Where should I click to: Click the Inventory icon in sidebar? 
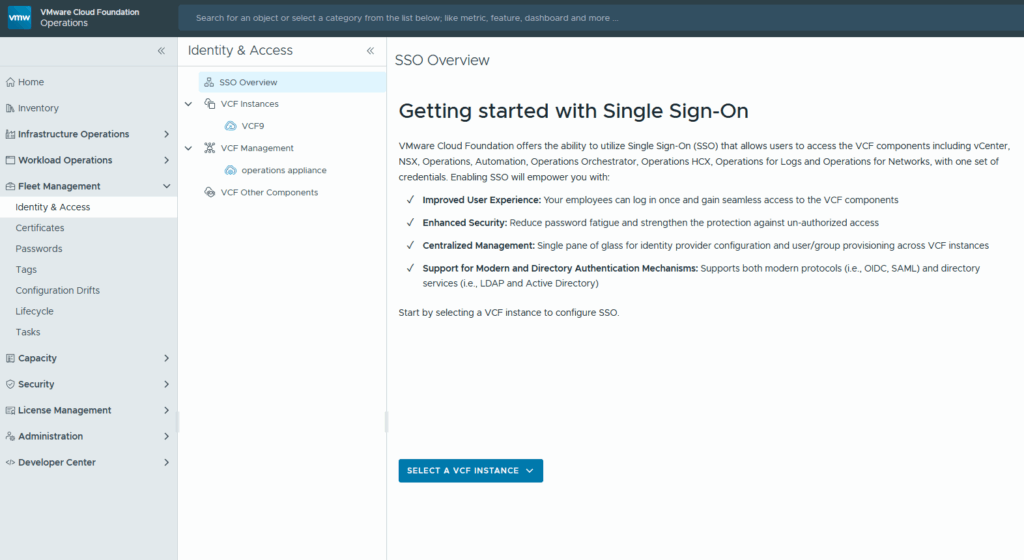(10, 108)
